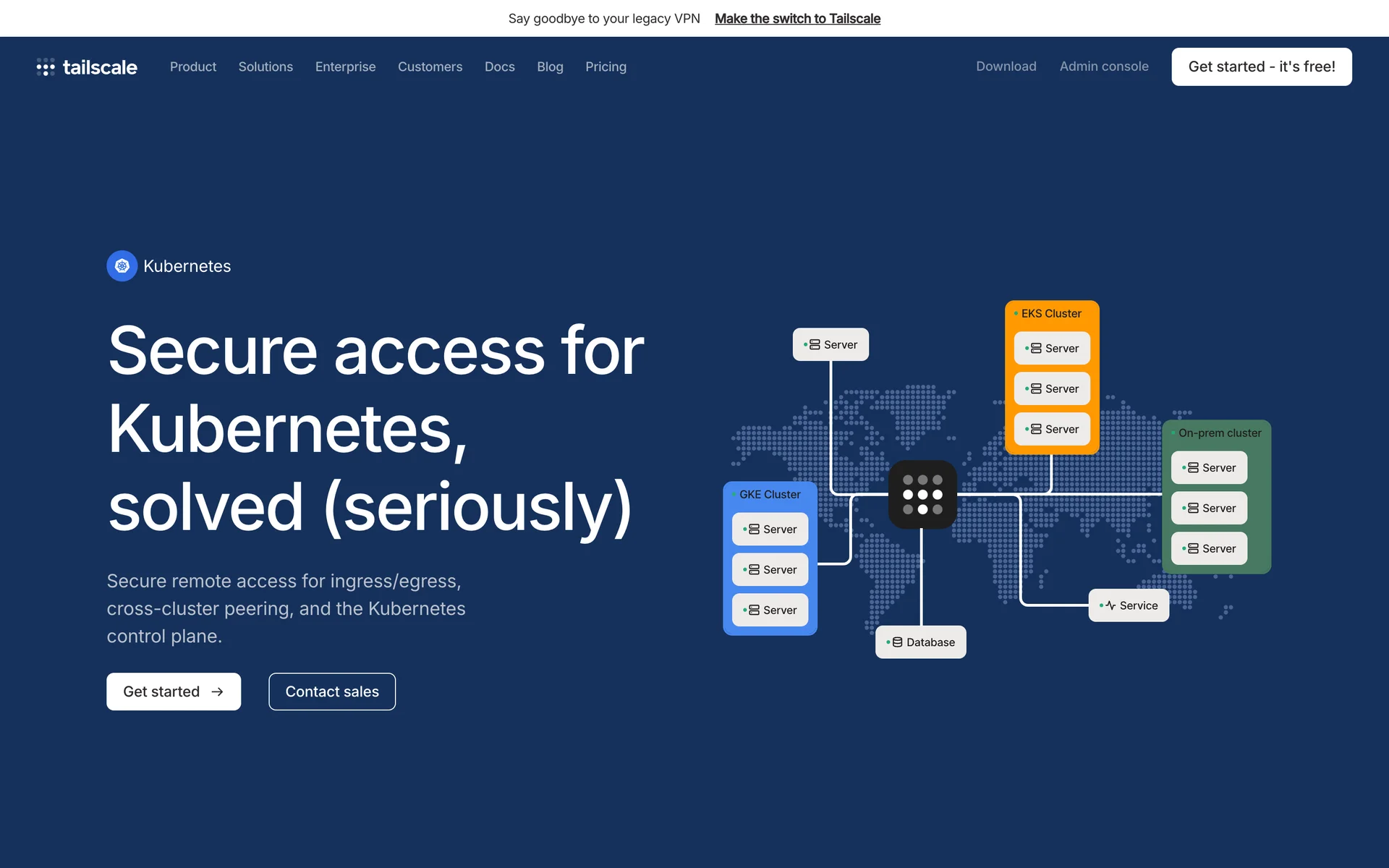Click the Tailscale logo icon

[x=46, y=67]
